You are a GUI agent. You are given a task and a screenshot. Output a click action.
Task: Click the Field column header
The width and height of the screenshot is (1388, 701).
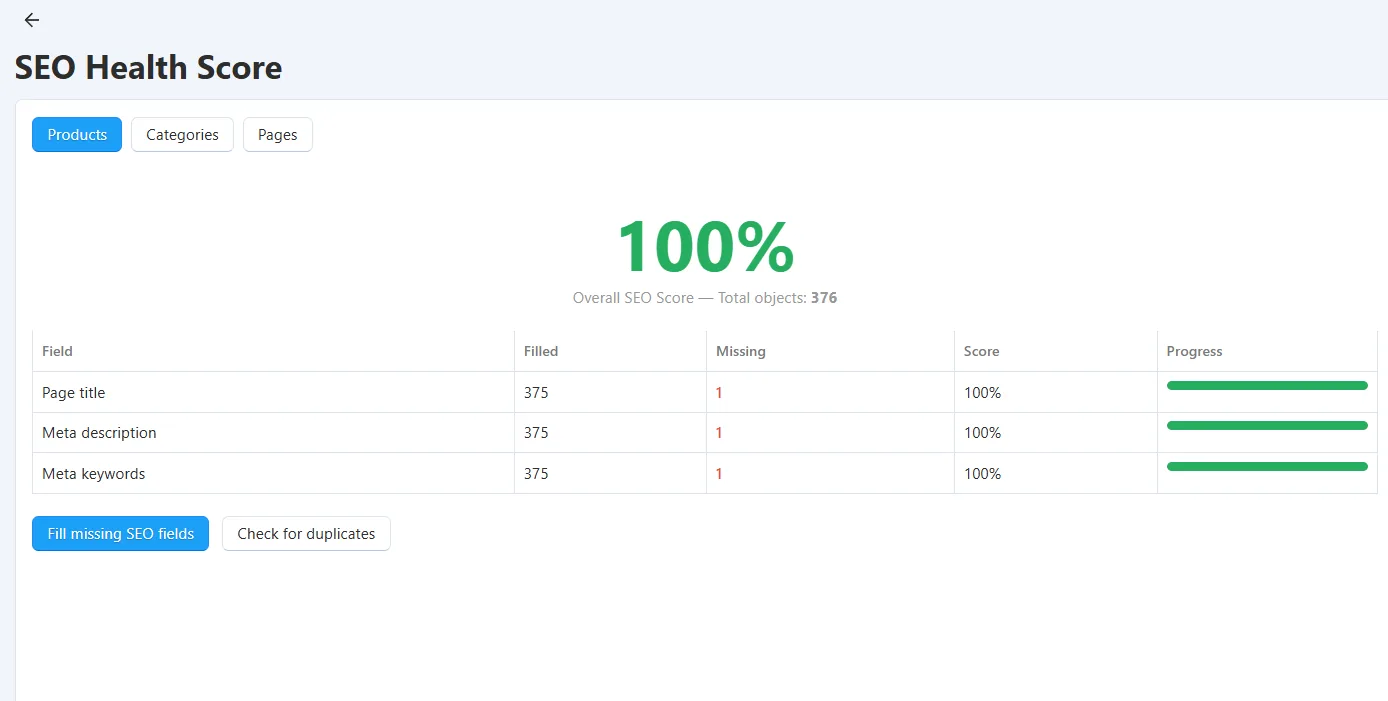pos(57,351)
